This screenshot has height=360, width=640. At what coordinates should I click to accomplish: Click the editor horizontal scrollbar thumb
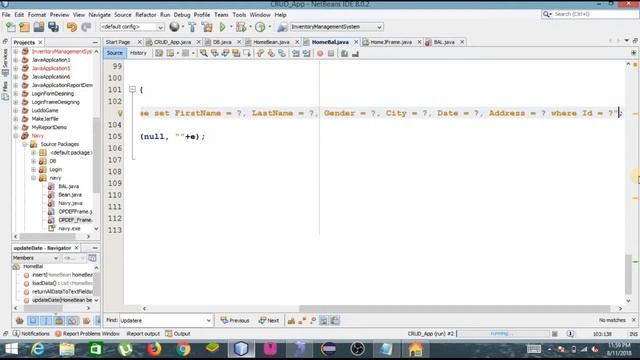(x=454, y=309)
